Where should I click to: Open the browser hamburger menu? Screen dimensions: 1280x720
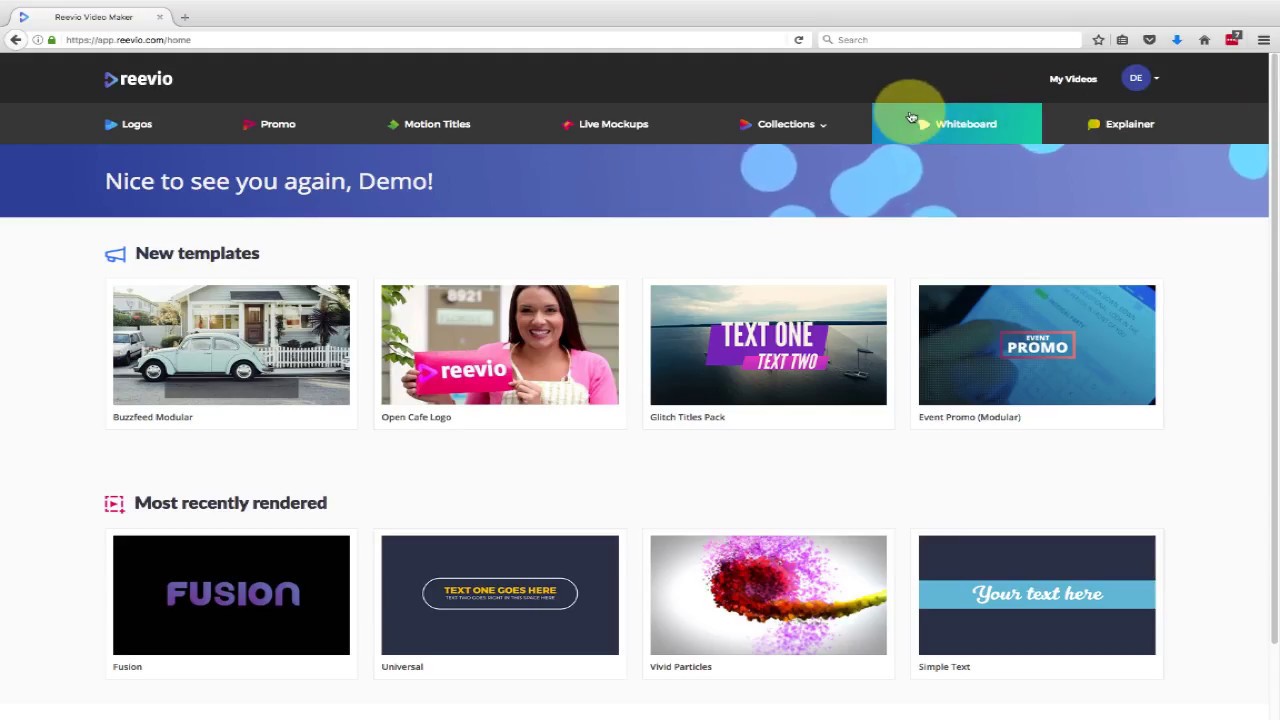tap(1264, 40)
